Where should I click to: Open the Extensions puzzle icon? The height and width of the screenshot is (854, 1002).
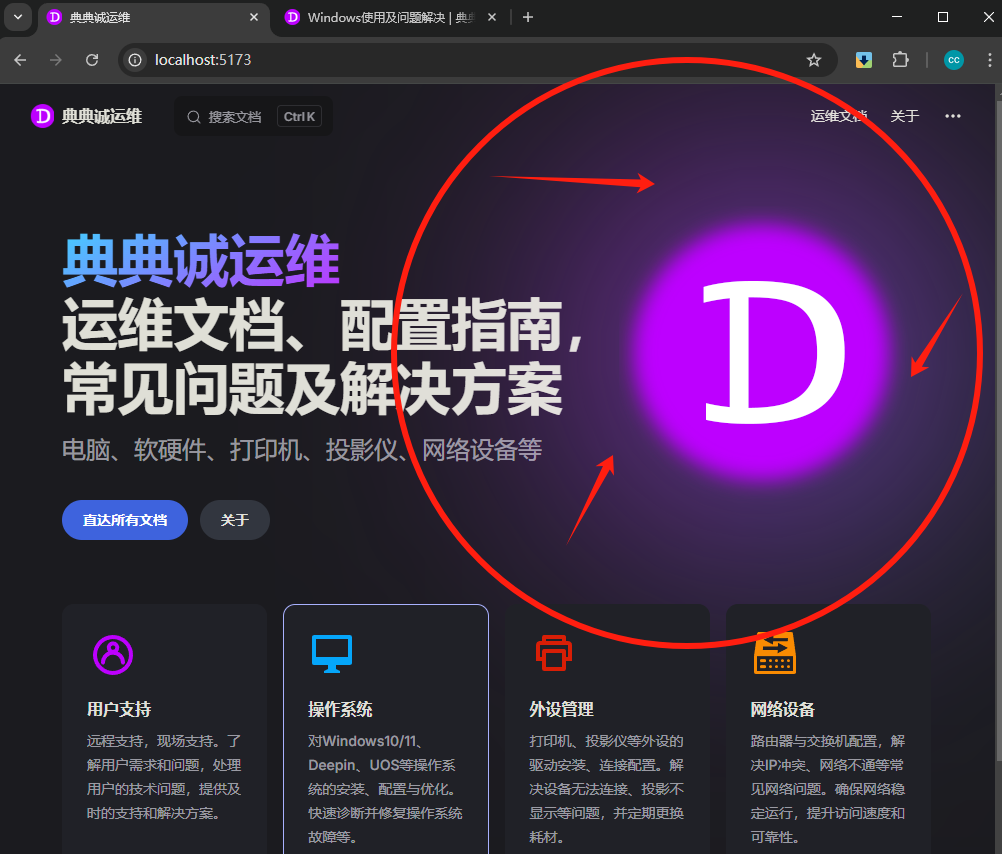click(x=900, y=60)
